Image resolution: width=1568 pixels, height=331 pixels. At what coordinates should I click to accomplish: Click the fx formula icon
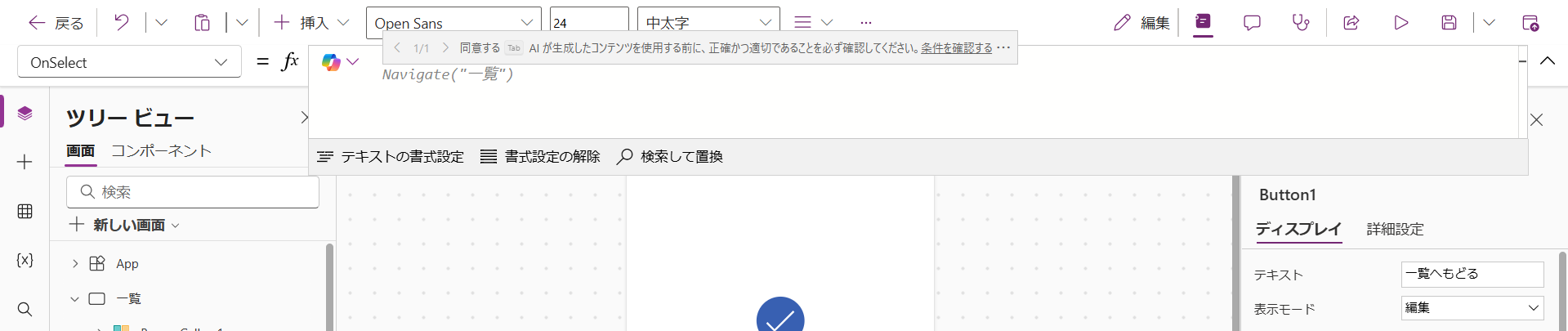[x=290, y=61]
